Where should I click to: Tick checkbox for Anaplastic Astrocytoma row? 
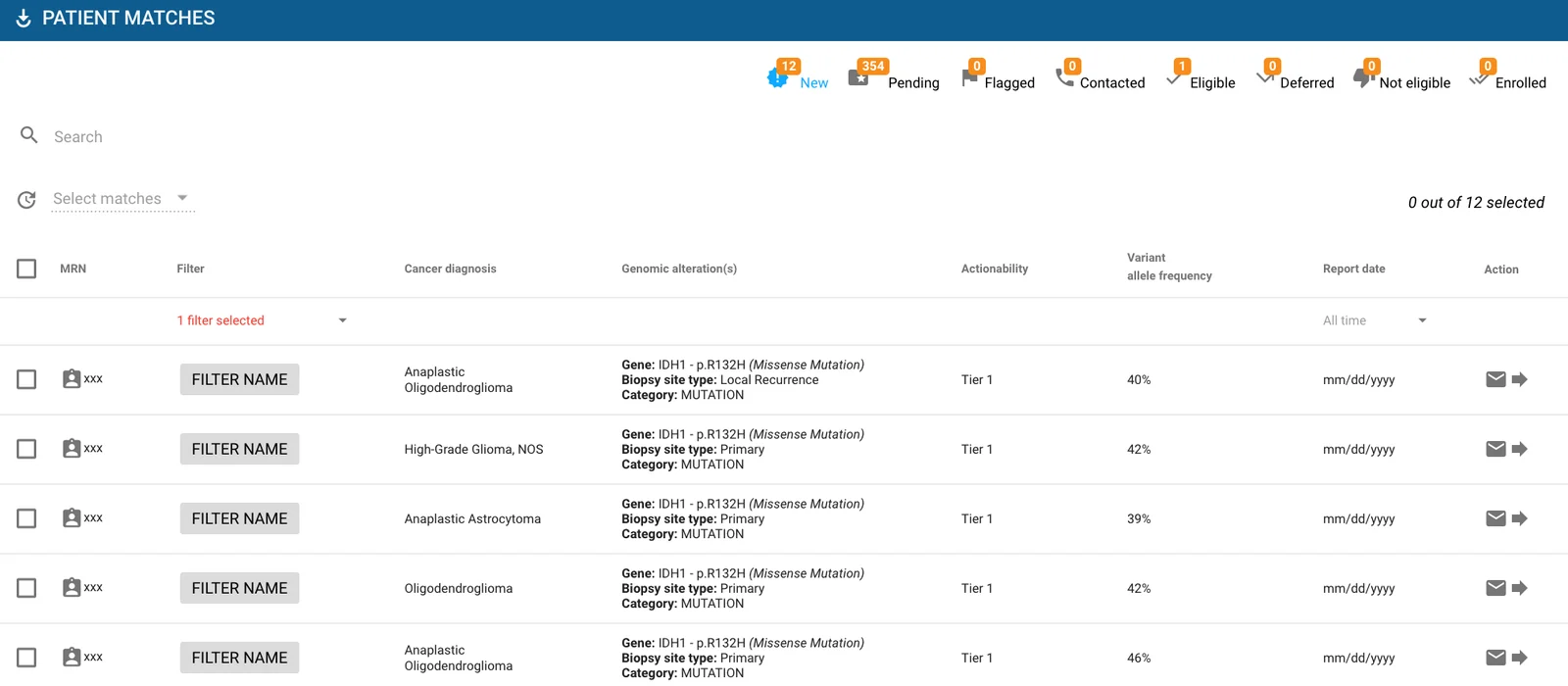(26, 518)
